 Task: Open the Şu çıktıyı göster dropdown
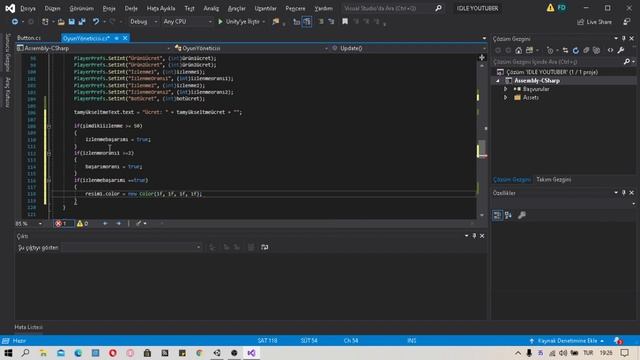click(x=131, y=247)
